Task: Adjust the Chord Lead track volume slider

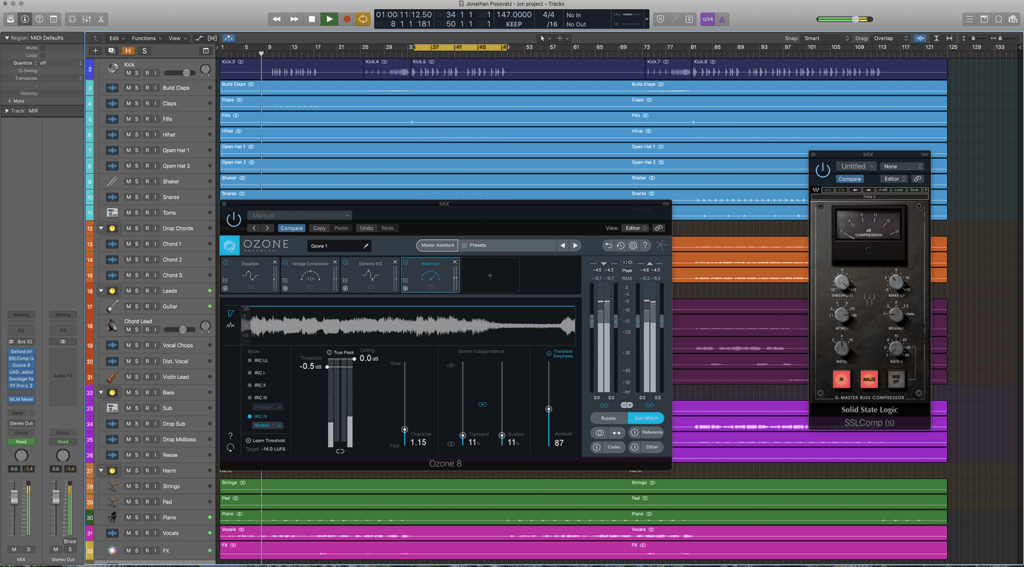Action: (x=180, y=329)
